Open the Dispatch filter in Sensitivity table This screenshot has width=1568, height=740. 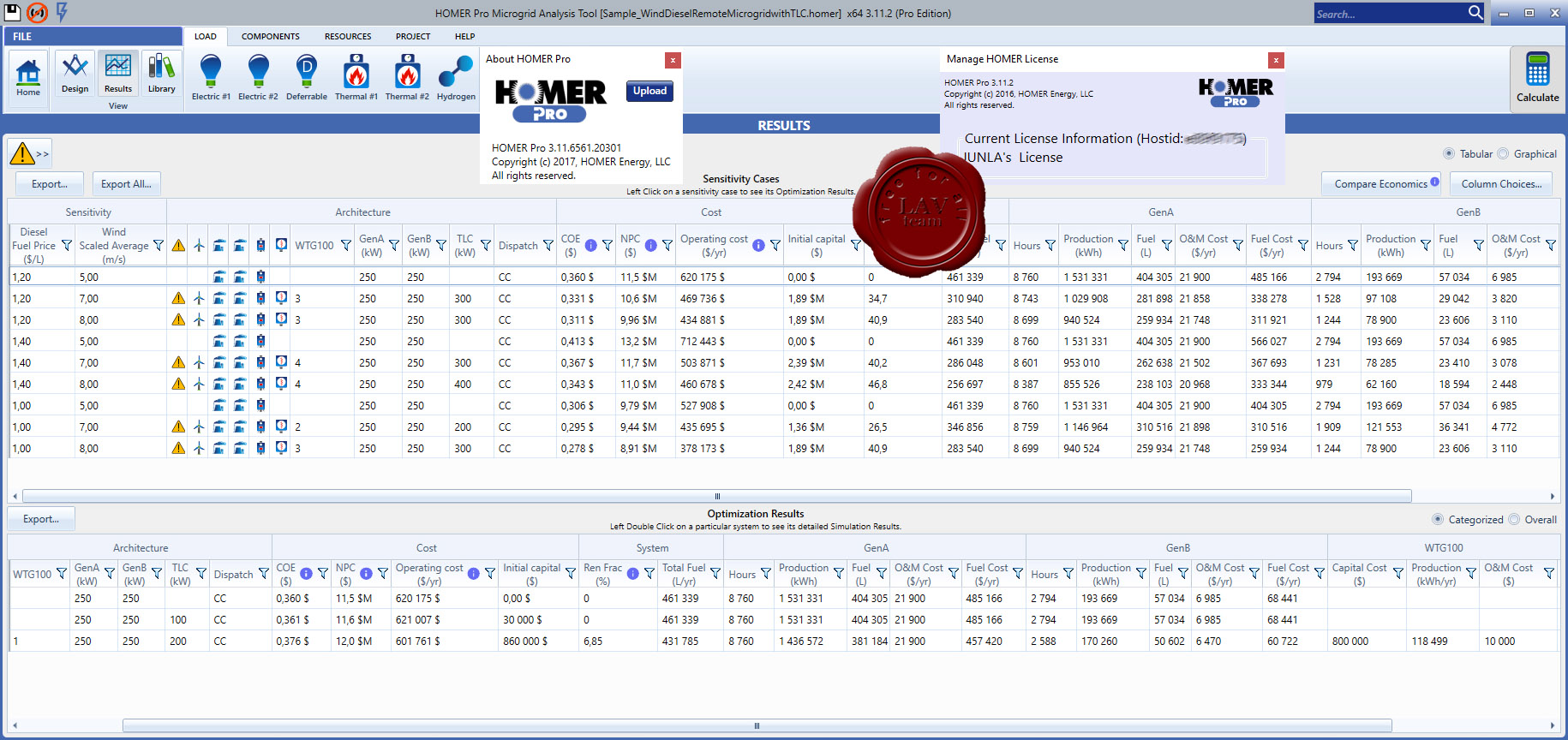[x=548, y=246]
